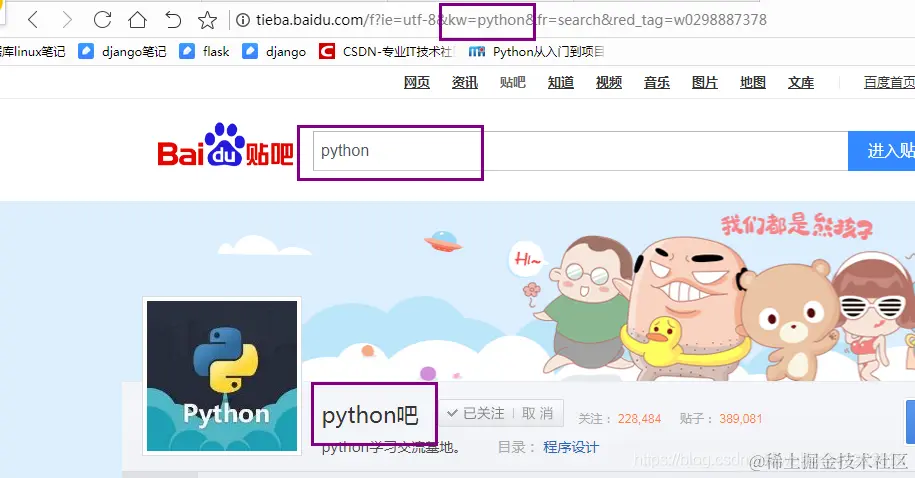915x478 pixels.
Task: Click the undo/restore arrow icon in toolbar
Action: 173,20
